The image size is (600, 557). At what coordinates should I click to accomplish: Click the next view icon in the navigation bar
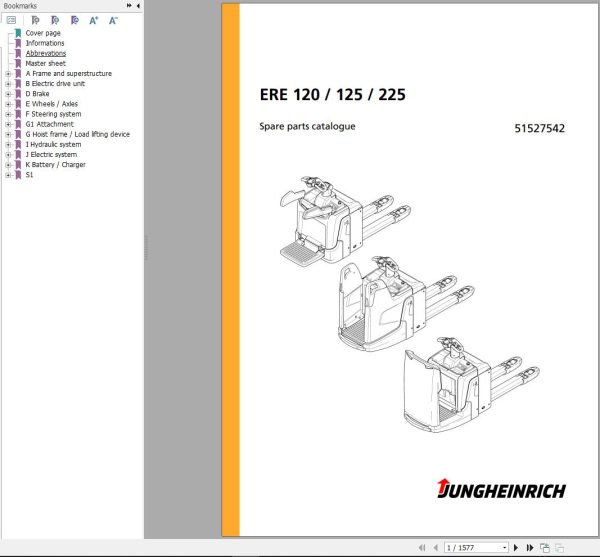(x=559, y=548)
